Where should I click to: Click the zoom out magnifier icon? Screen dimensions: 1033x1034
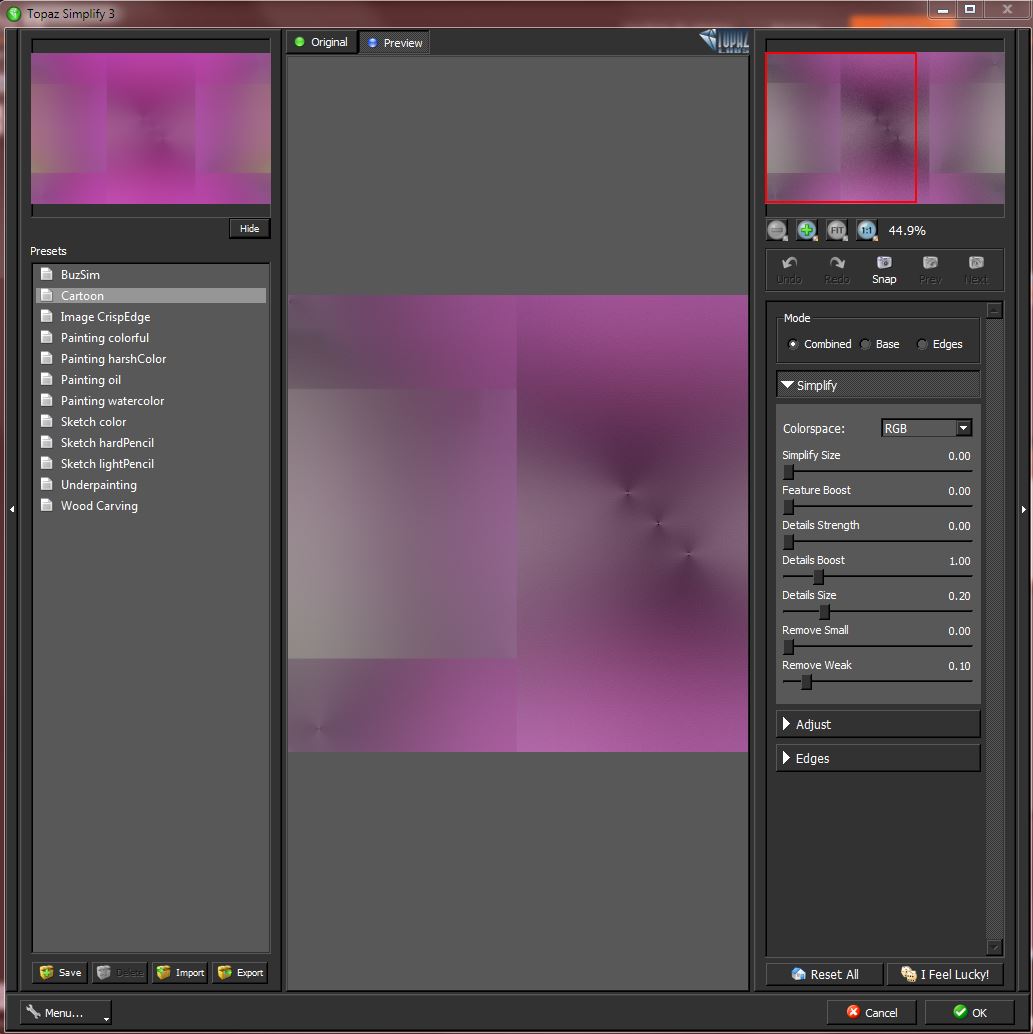point(777,230)
